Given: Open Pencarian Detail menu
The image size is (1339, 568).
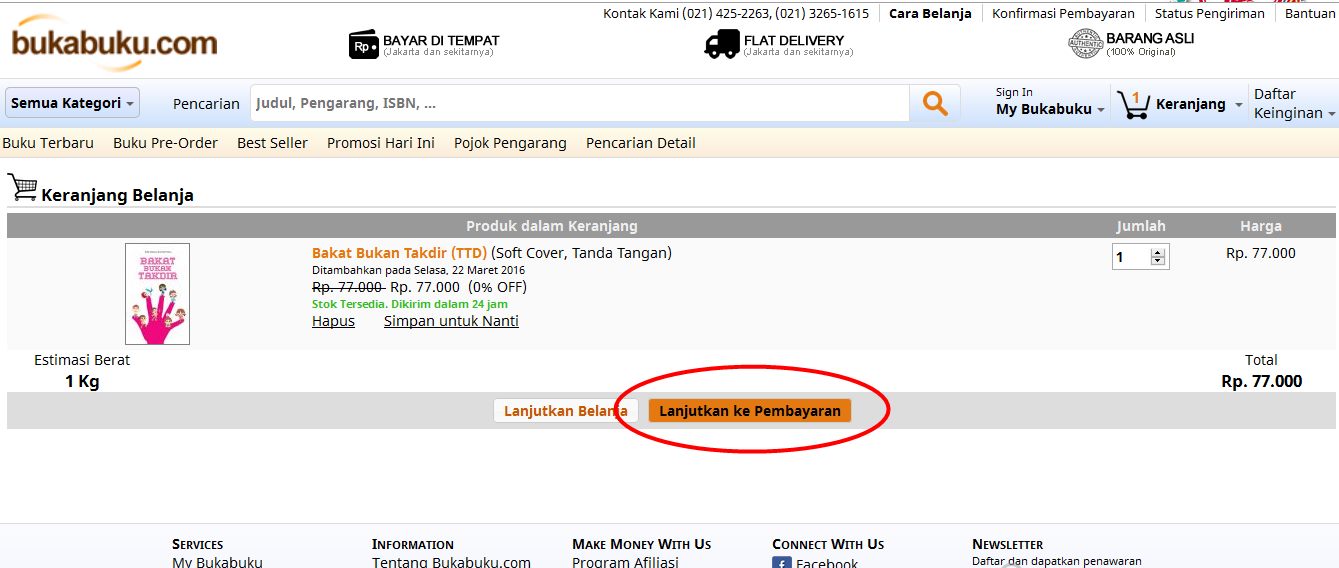Looking at the screenshot, I should [x=641, y=143].
